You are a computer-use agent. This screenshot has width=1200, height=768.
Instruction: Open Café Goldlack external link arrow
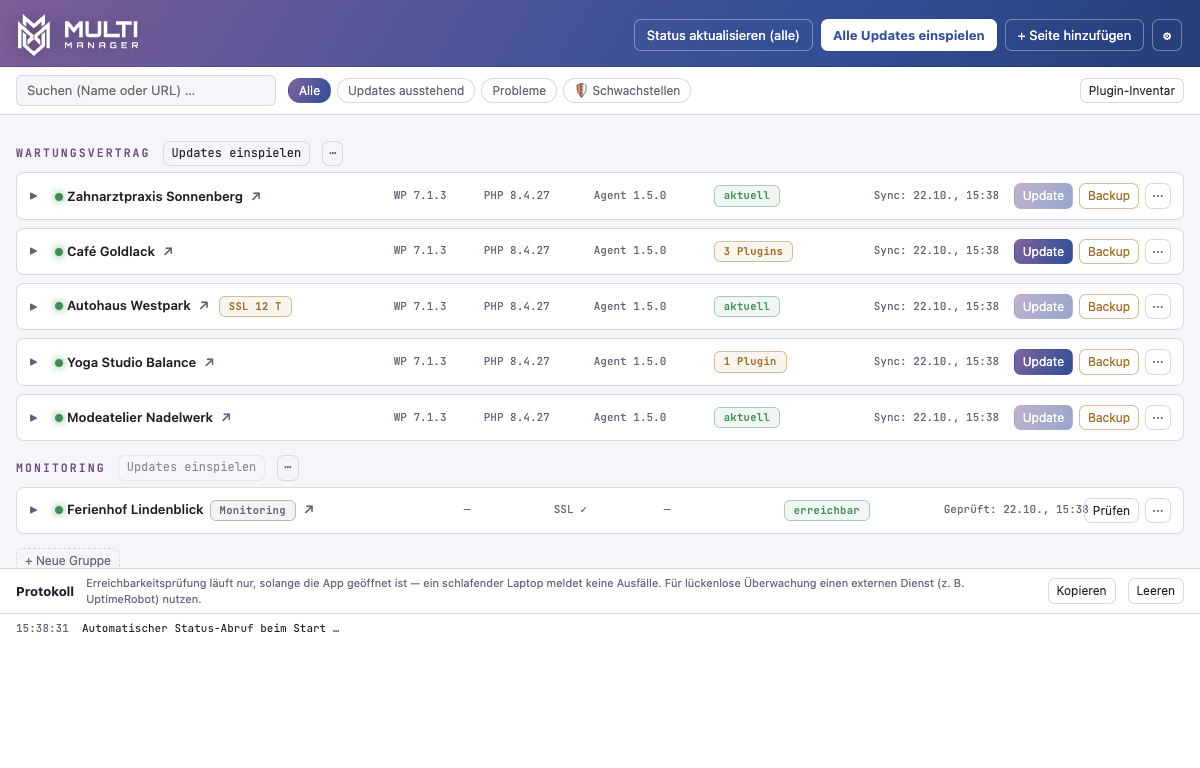pyautogui.click(x=168, y=251)
